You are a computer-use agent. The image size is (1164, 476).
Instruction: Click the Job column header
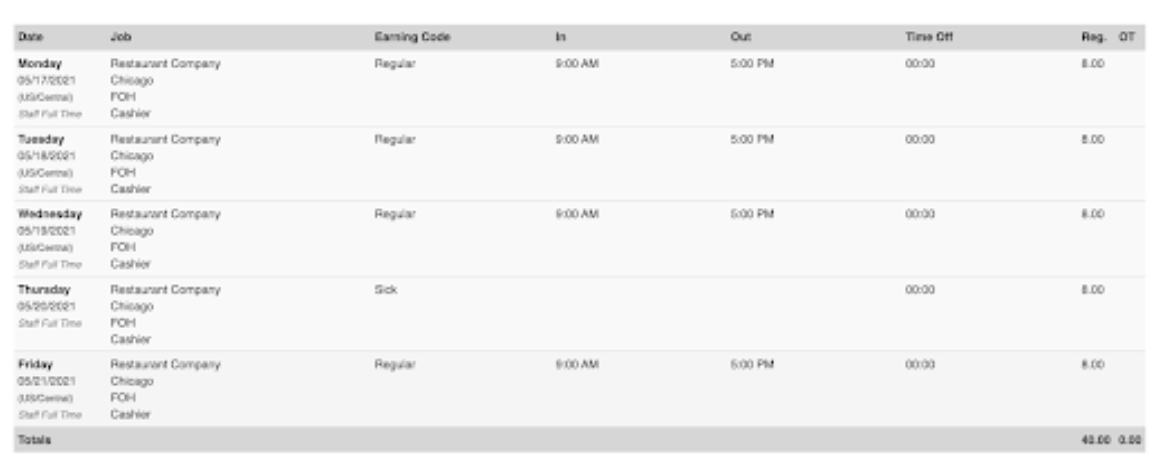coord(120,37)
